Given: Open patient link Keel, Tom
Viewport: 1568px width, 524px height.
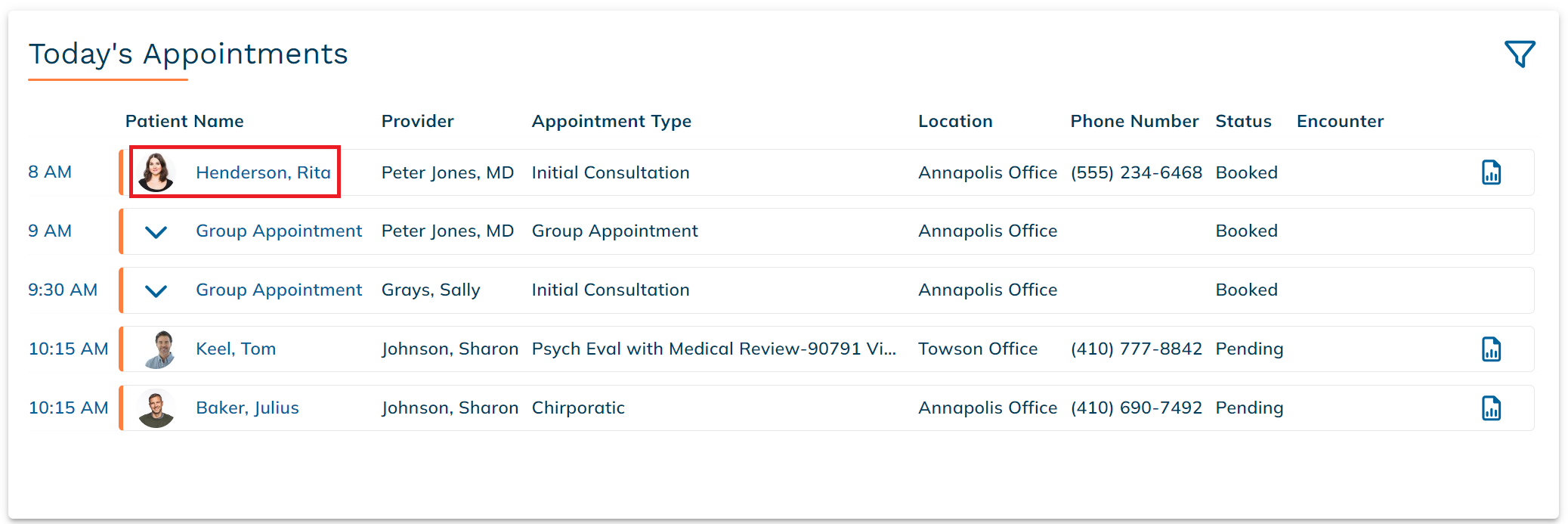Looking at the screenshot, I should (x=236, y=349).
